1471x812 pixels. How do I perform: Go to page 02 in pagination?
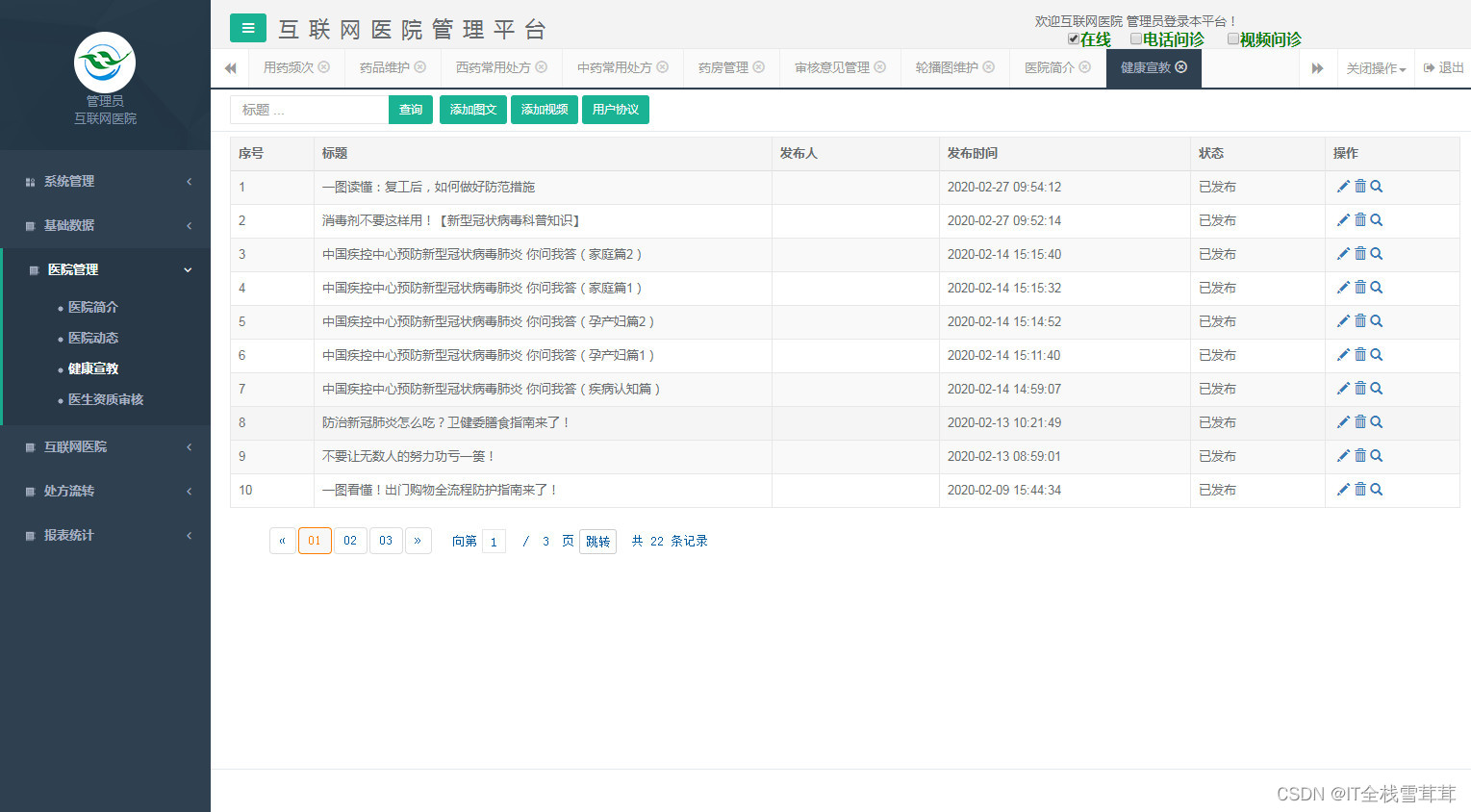pos(350,541)
